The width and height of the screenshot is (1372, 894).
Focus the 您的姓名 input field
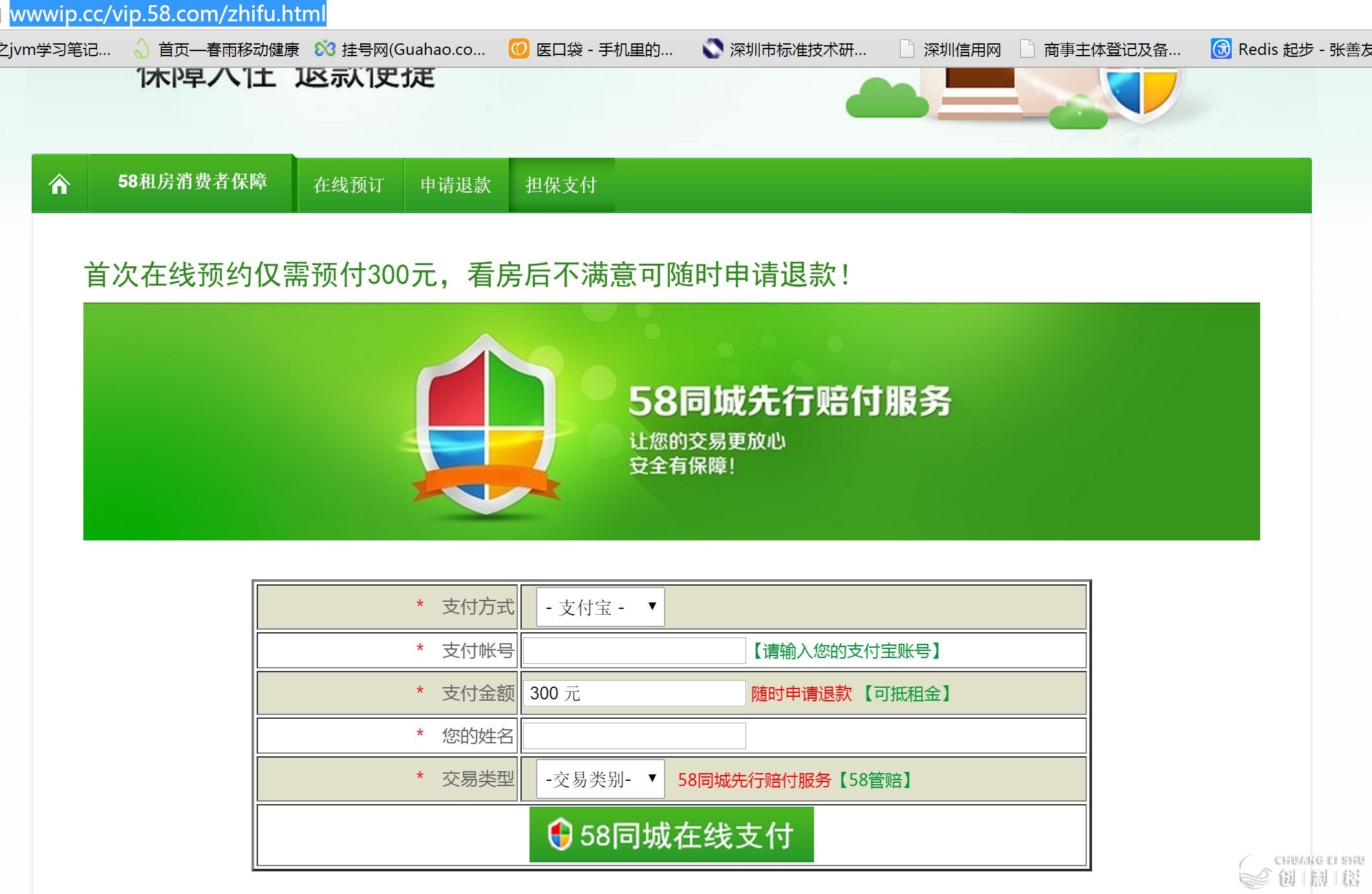pos(634,736)
